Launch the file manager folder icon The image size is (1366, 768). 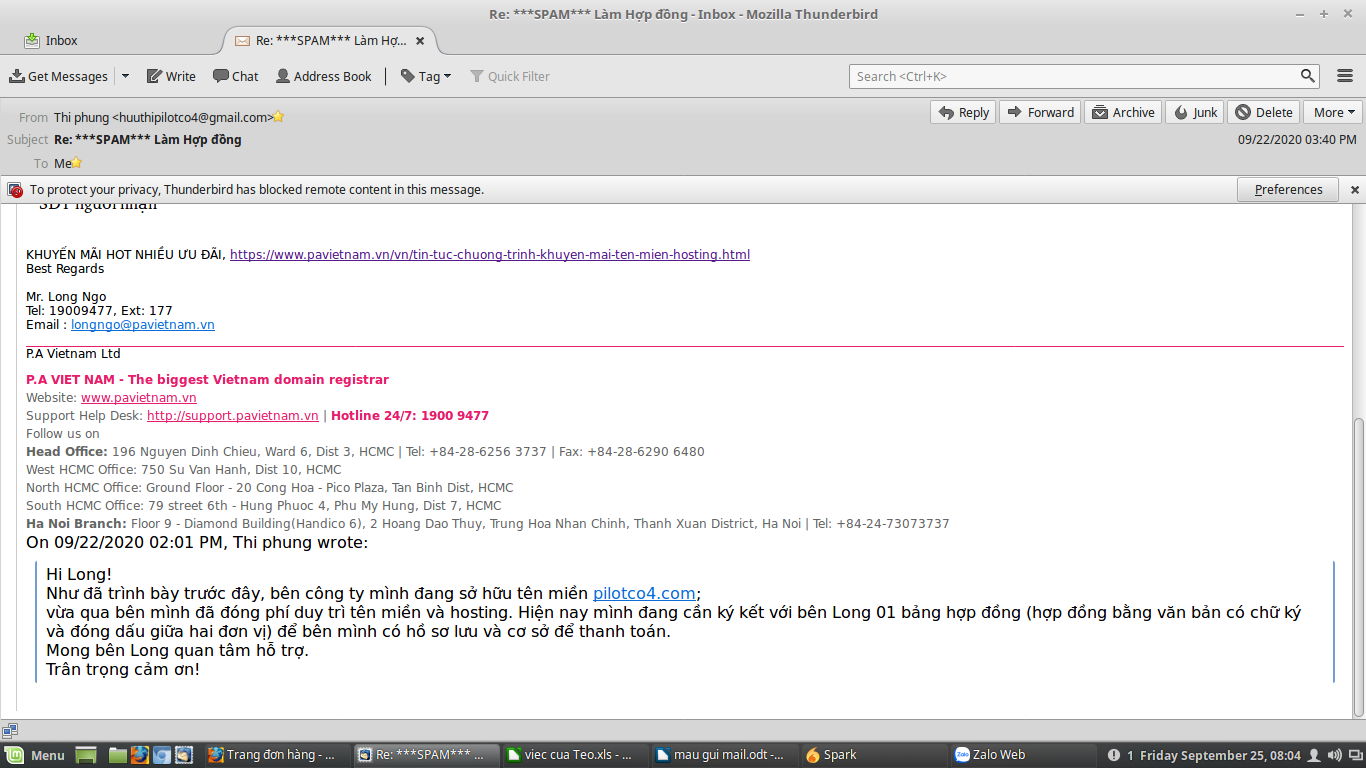click(x=118, y=755)
